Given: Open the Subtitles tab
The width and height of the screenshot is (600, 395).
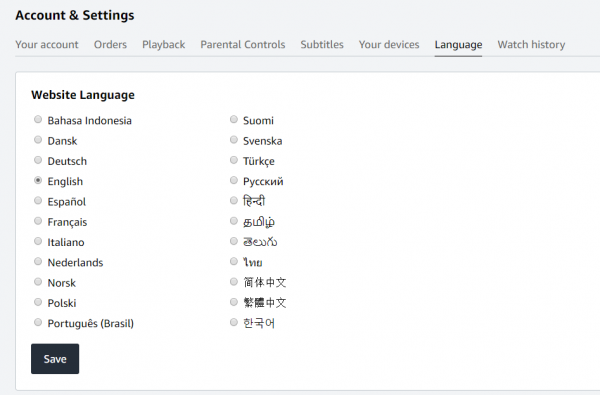Looking at the screenshot, I should [322, 44].
